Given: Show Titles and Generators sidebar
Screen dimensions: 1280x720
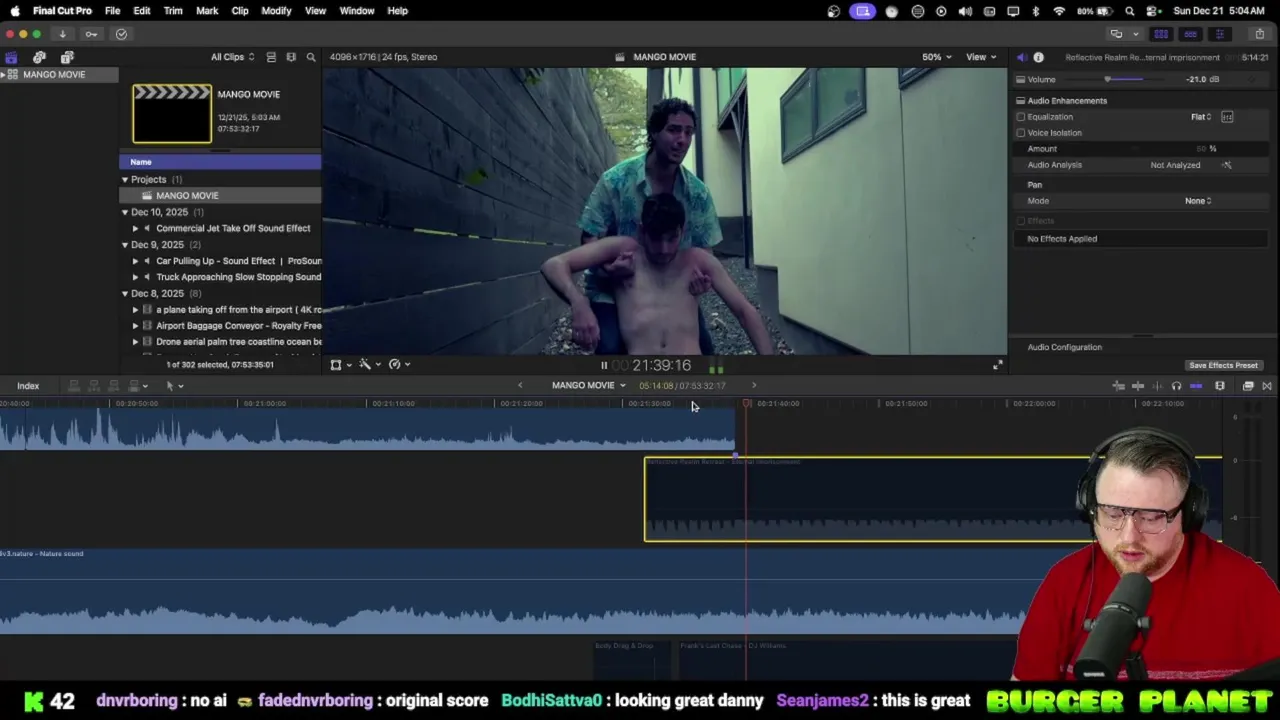Looking at the screenshot, I should [67, 57].
